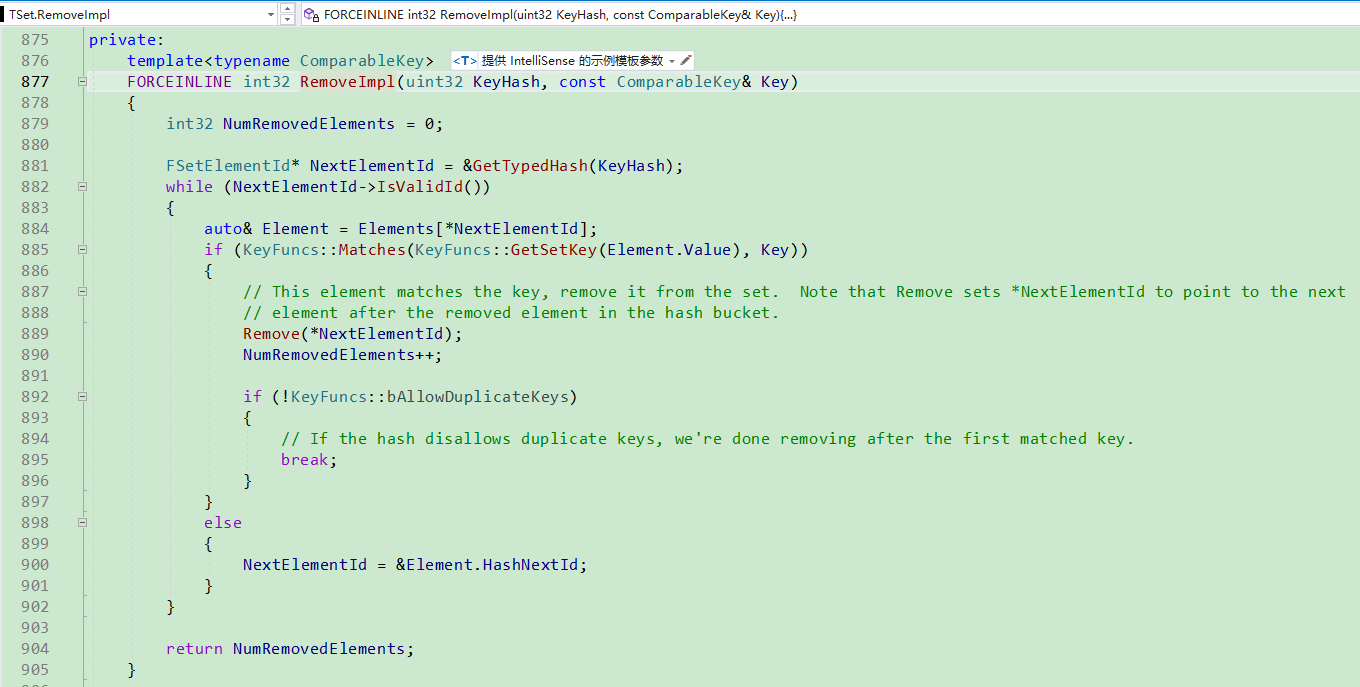Image resolution: width=1360 pixels, height=687 pixels.
Task: Click the comment 'element after the removed element'
Action: coord(510,313)
